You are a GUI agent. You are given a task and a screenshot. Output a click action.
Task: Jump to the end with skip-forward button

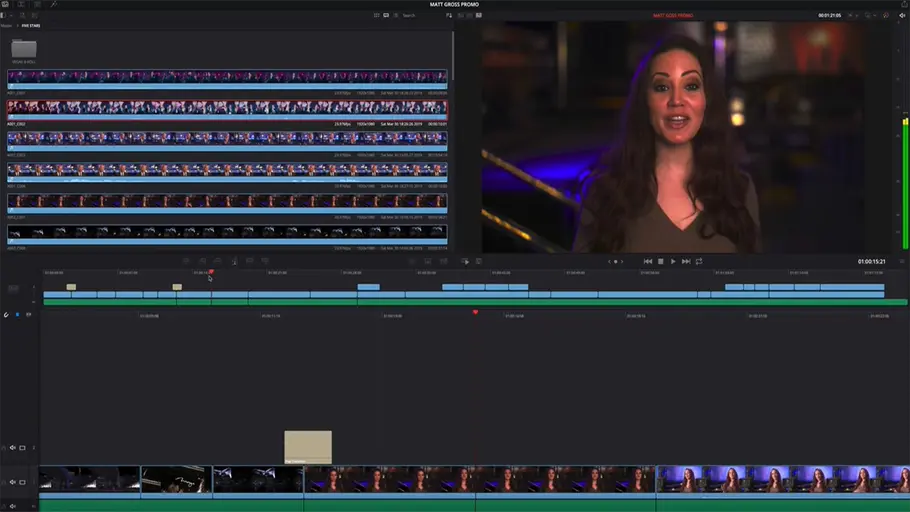tap(686, 261)
